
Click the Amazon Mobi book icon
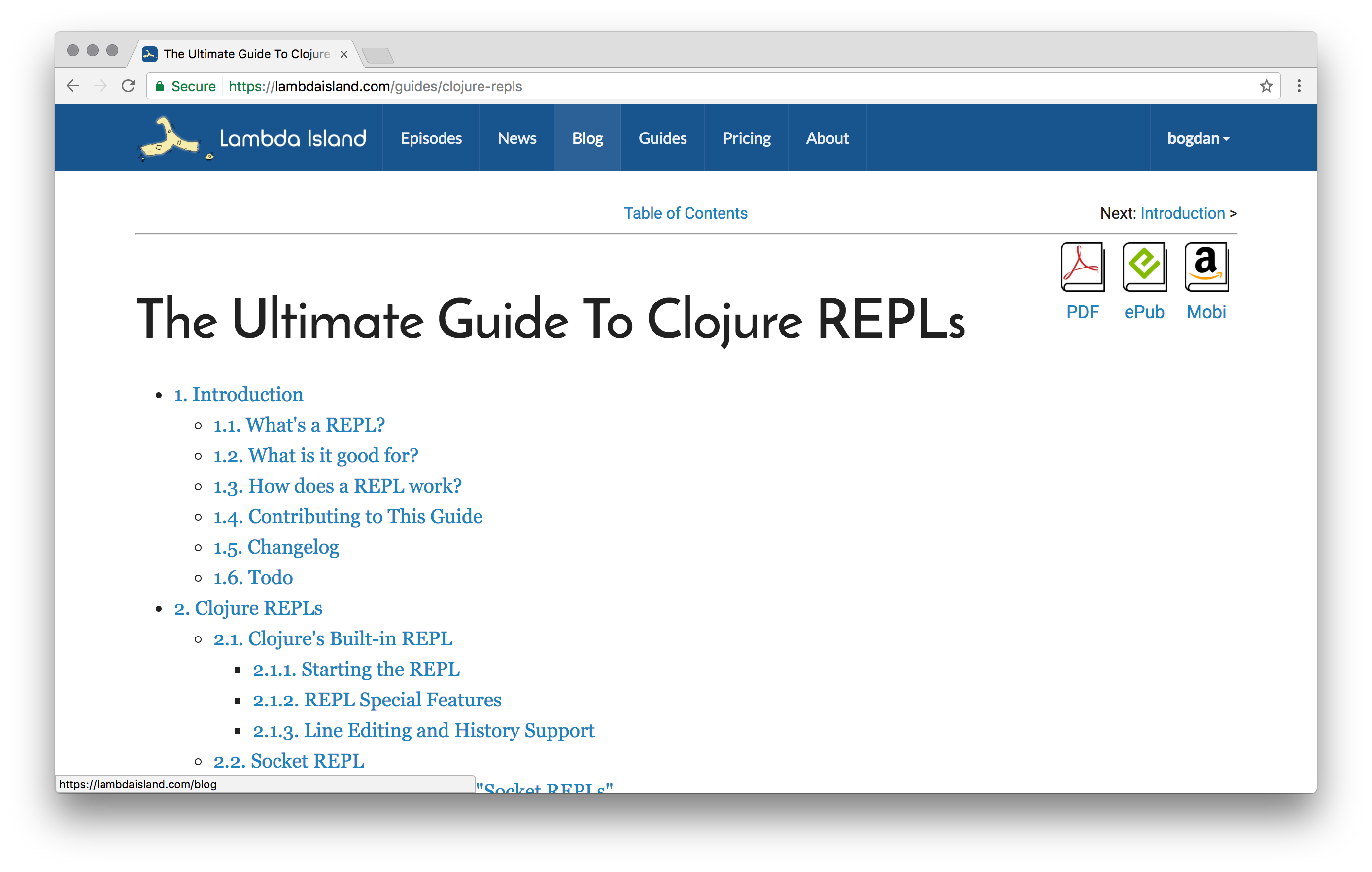(x=1206, y=267)
